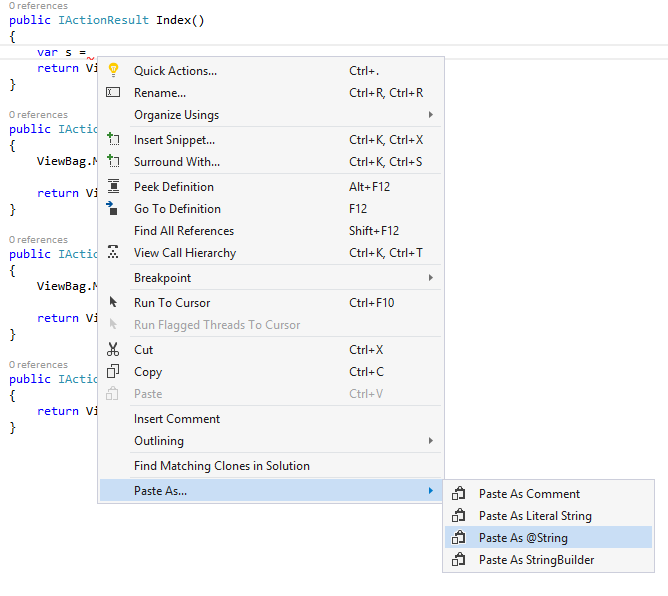Click the Copy icon
Viewport: 668px width, 596px height.
click(113, 371)
